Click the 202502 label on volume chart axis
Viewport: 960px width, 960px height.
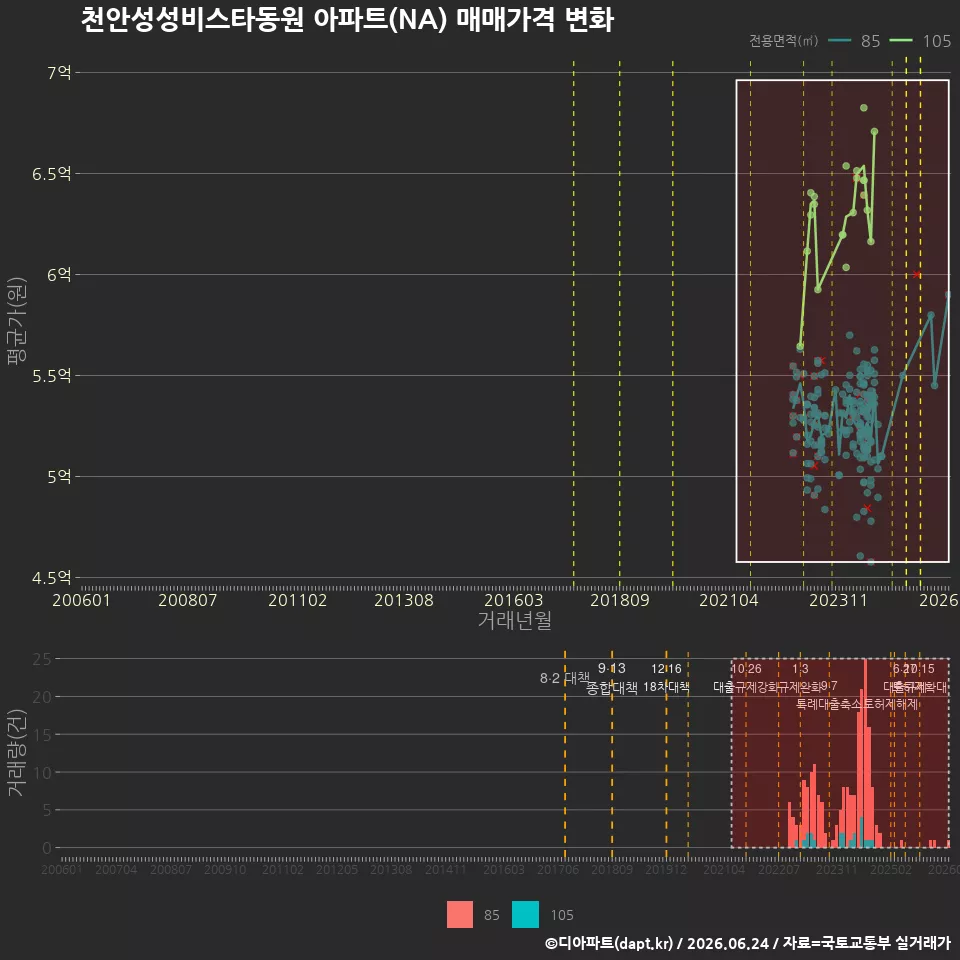click(891, 869)
